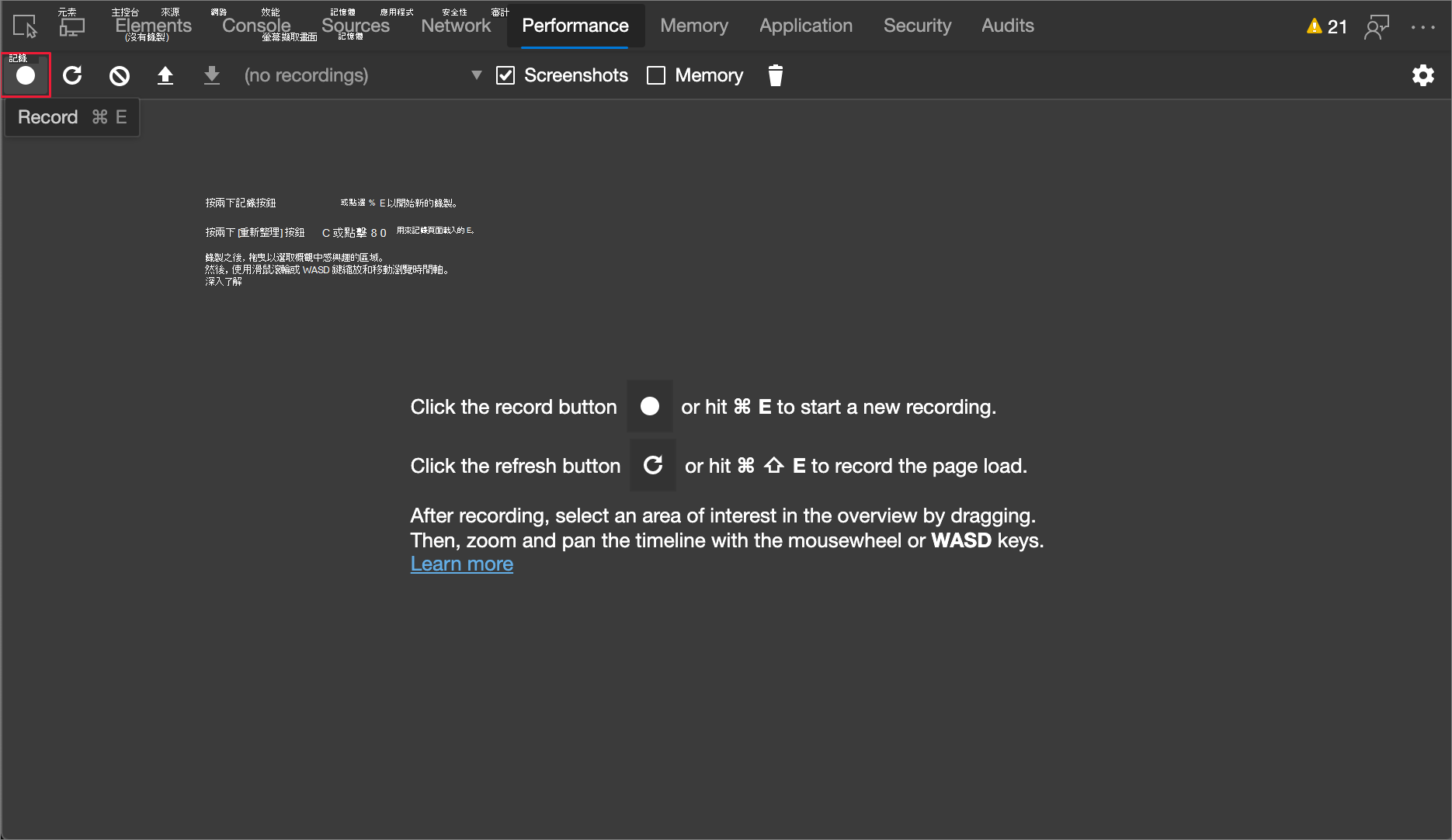Toggle the device emulation icon
Image resolution: width=1452 pixels, height=840 pixels.
(71, 26)
